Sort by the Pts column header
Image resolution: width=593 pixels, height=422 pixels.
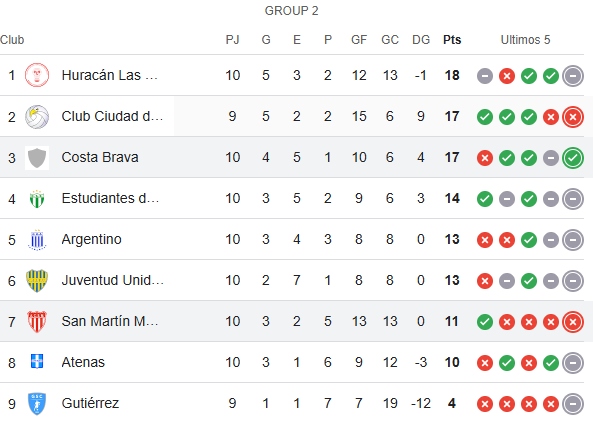click(x=452, y=40)
